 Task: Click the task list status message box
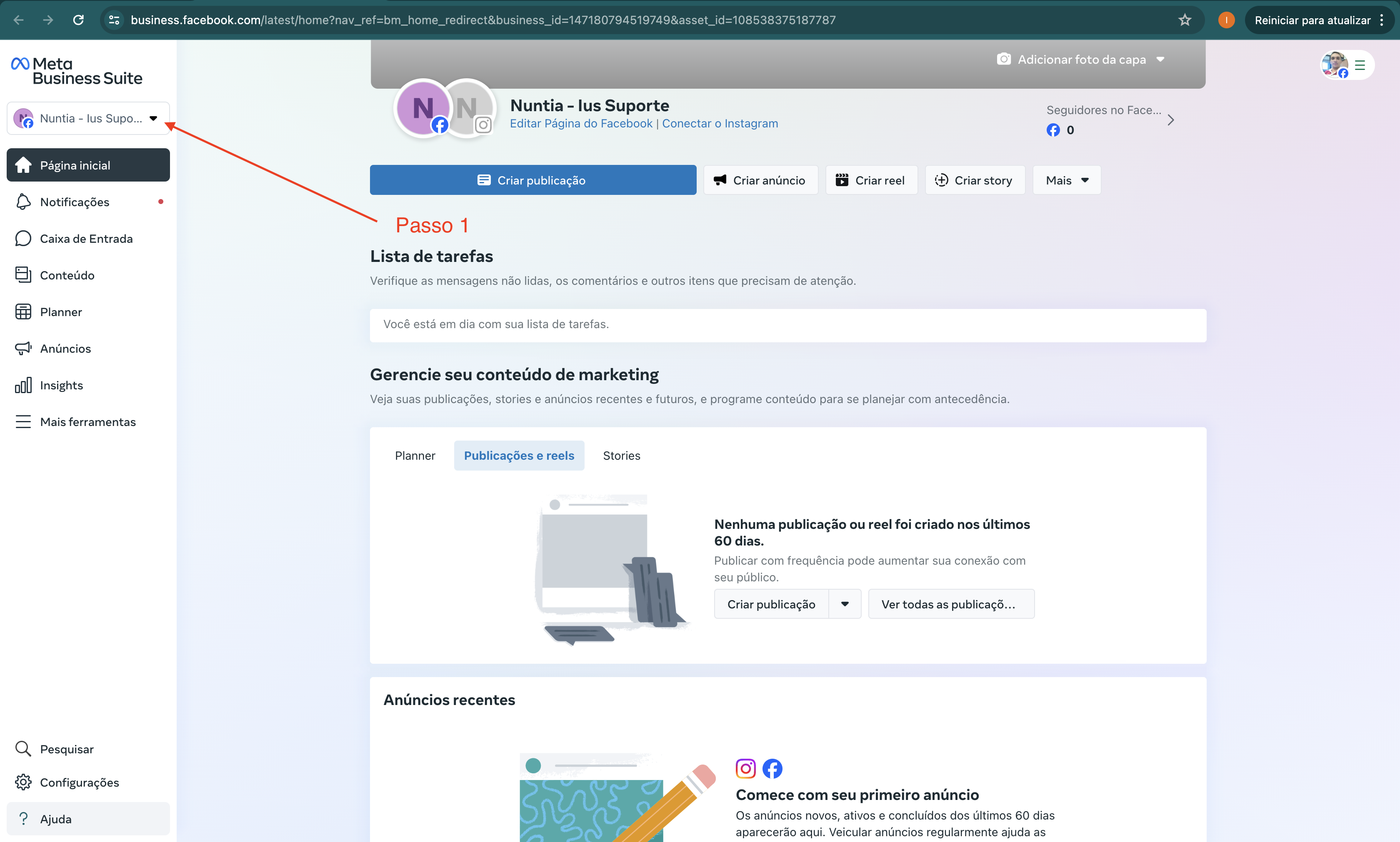[x=788, y=325]
